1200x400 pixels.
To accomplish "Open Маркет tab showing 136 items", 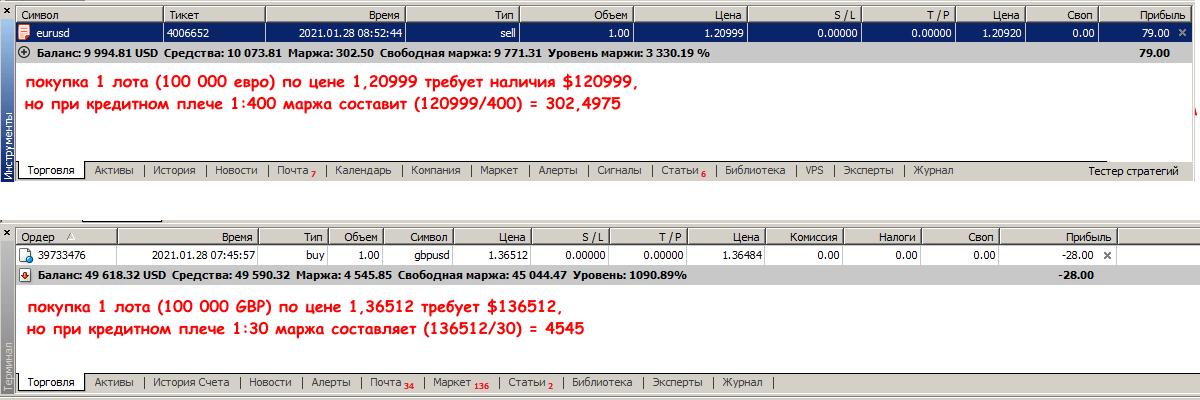I will [x=460, y=382].
